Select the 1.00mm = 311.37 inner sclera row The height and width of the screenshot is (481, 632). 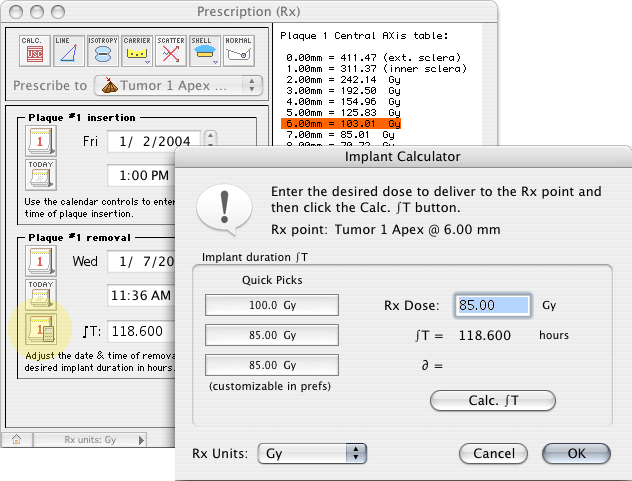coord(376,69)
